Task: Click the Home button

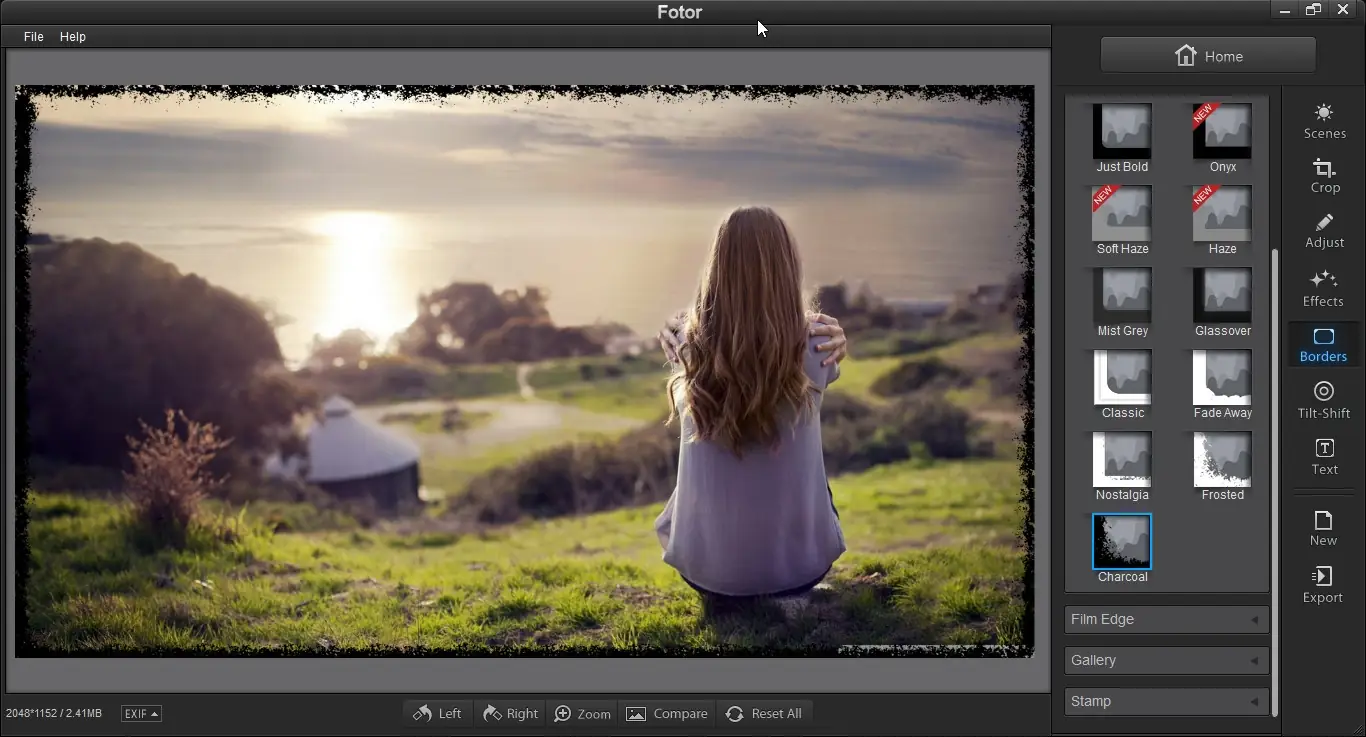Action: click(1208, 56)
